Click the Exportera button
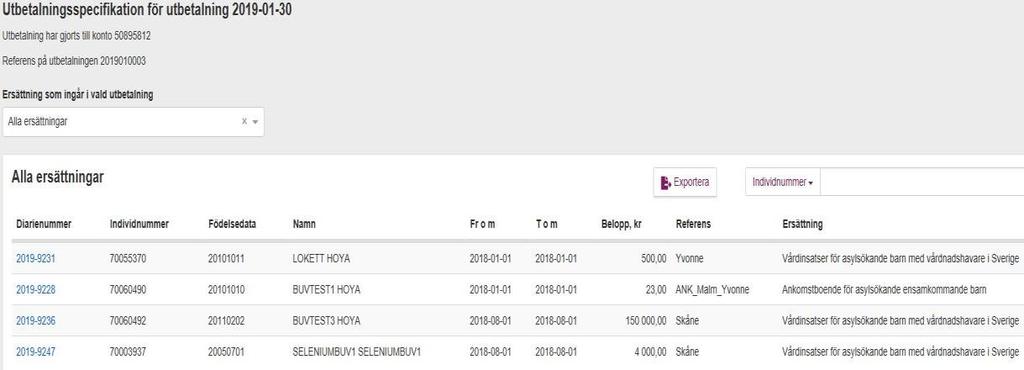The width and height of the screenshot is (1024, 370). (685, 182)
